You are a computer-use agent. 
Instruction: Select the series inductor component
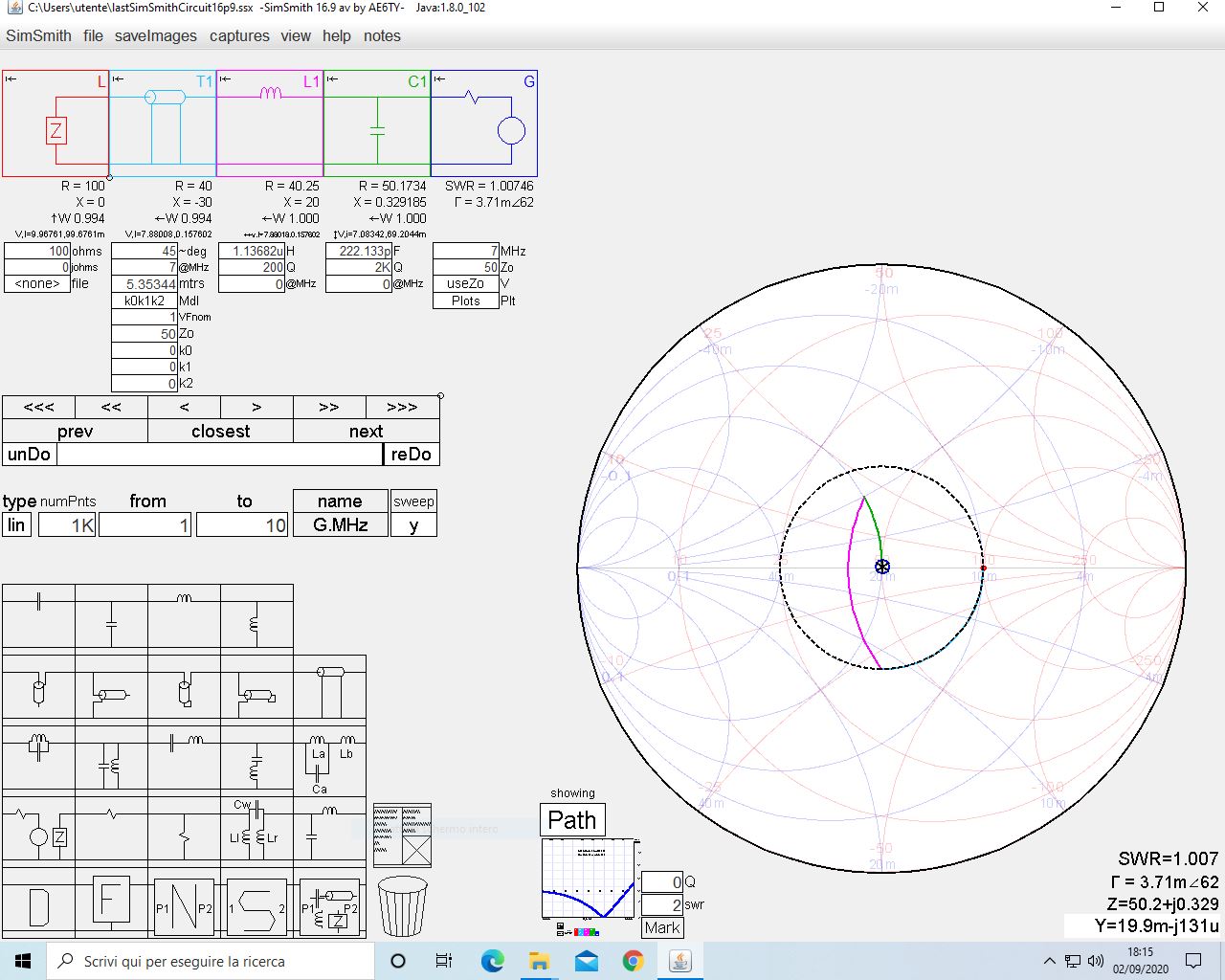184,619
